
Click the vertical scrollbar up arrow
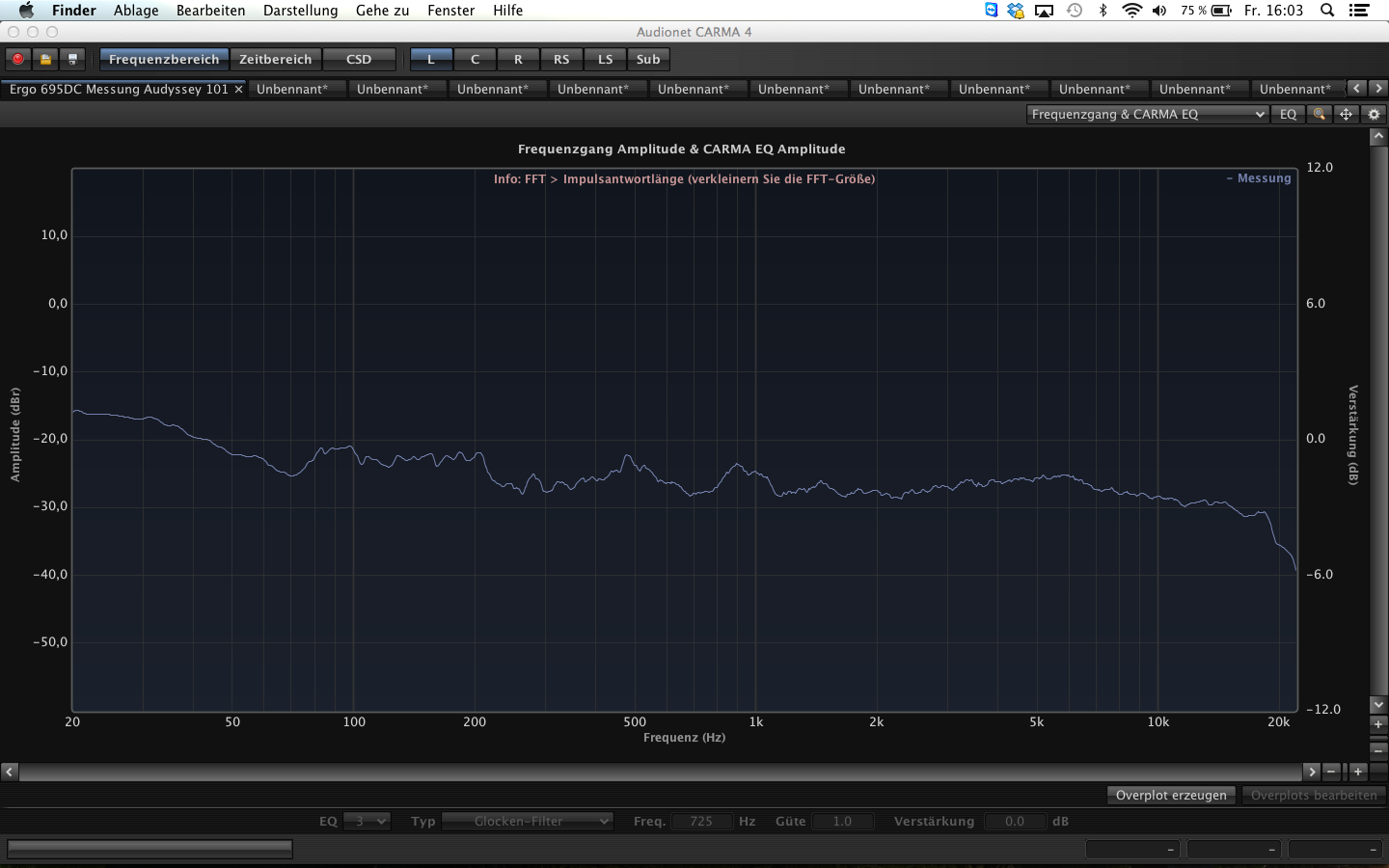(1377, 137)
